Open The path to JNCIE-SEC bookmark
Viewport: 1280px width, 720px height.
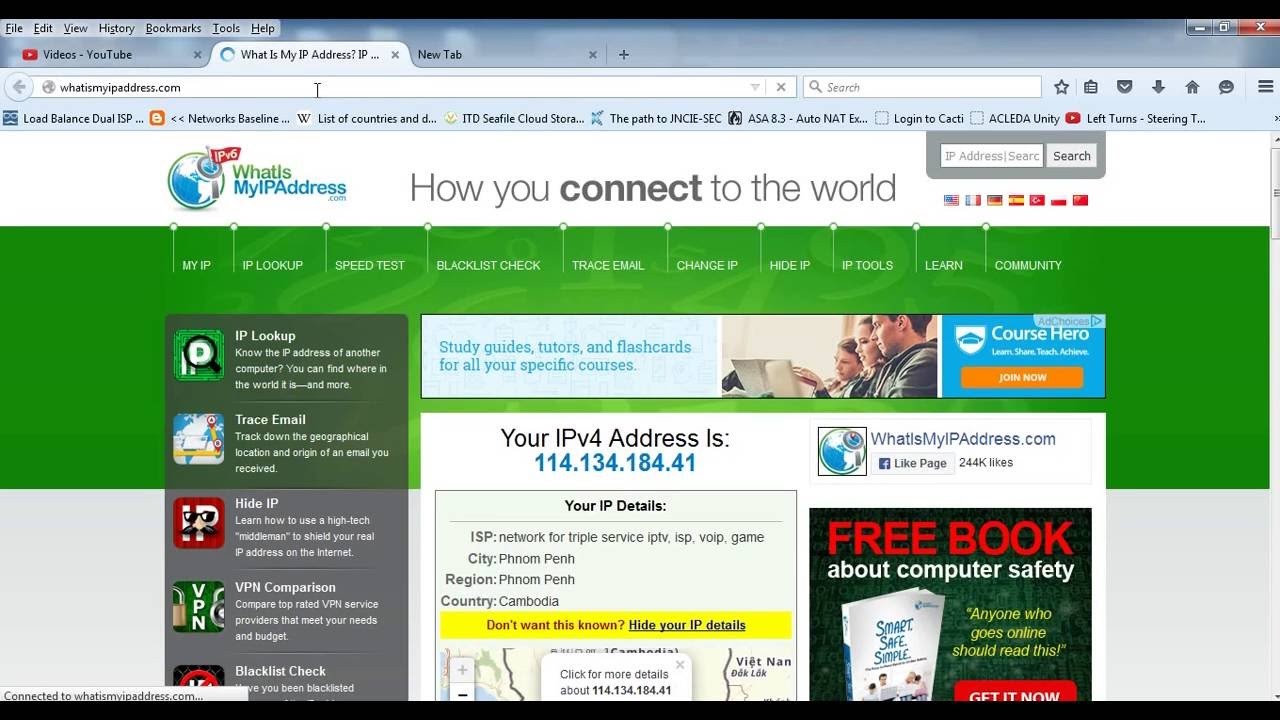pos(656,118)
